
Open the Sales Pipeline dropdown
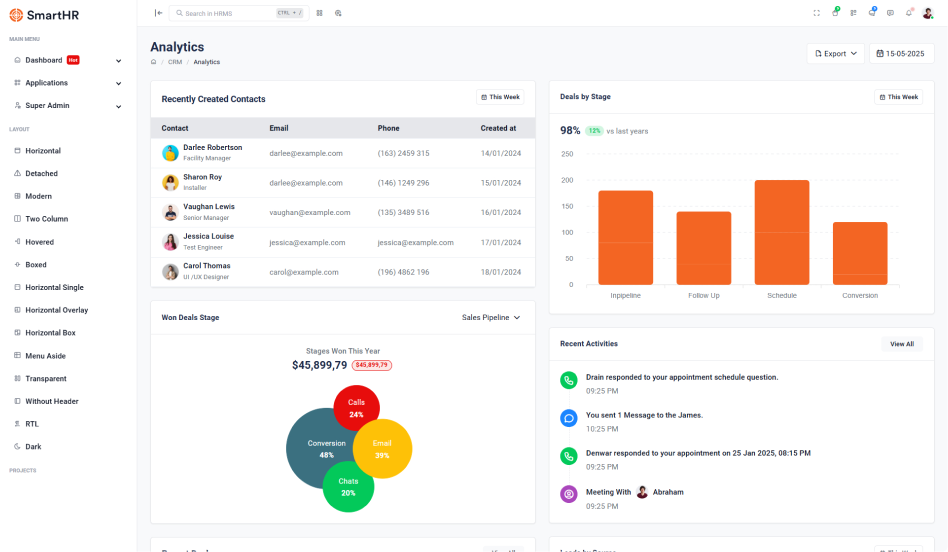[491, 318]
